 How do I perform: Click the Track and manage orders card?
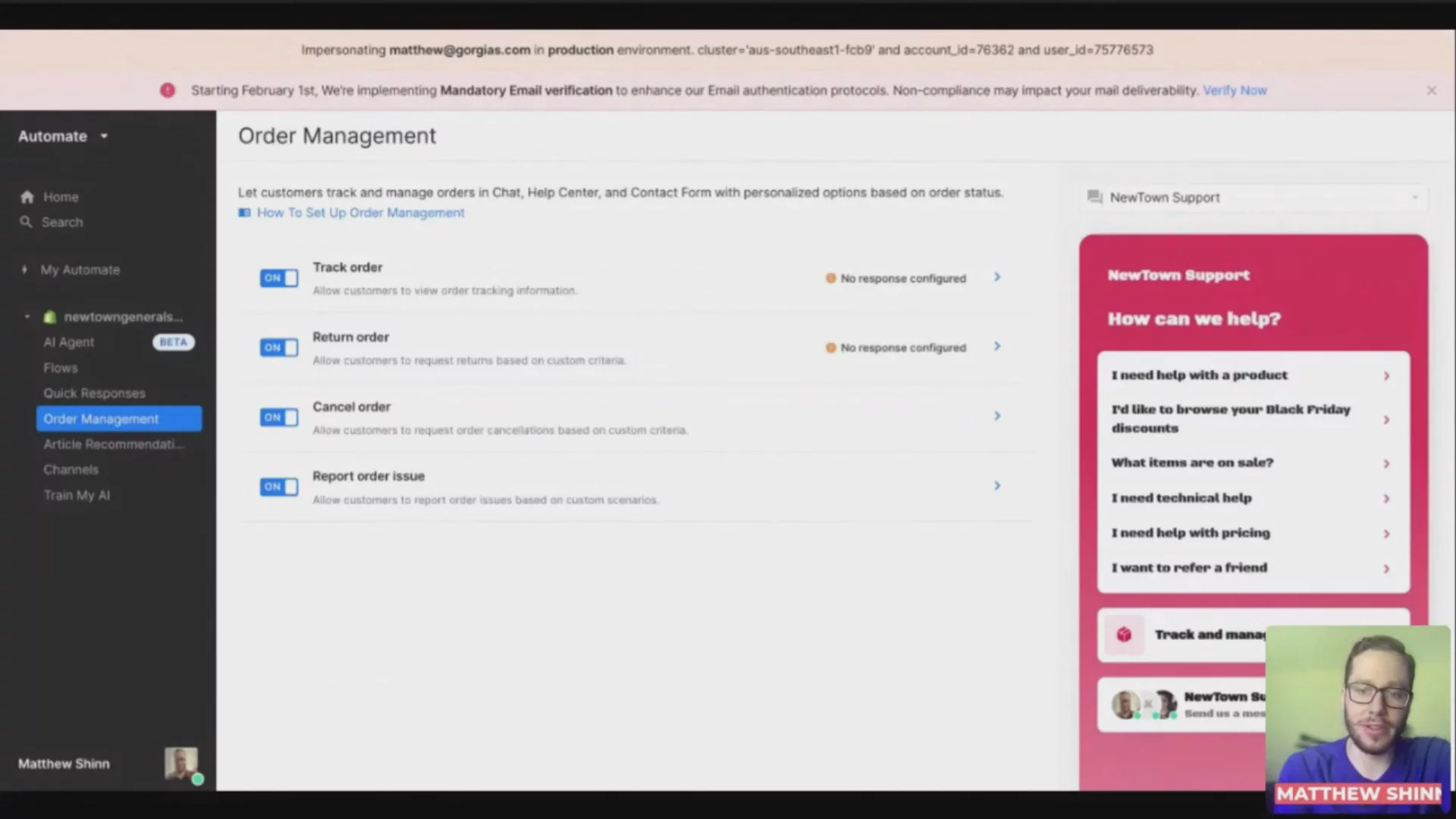(x=1254, y=635)
